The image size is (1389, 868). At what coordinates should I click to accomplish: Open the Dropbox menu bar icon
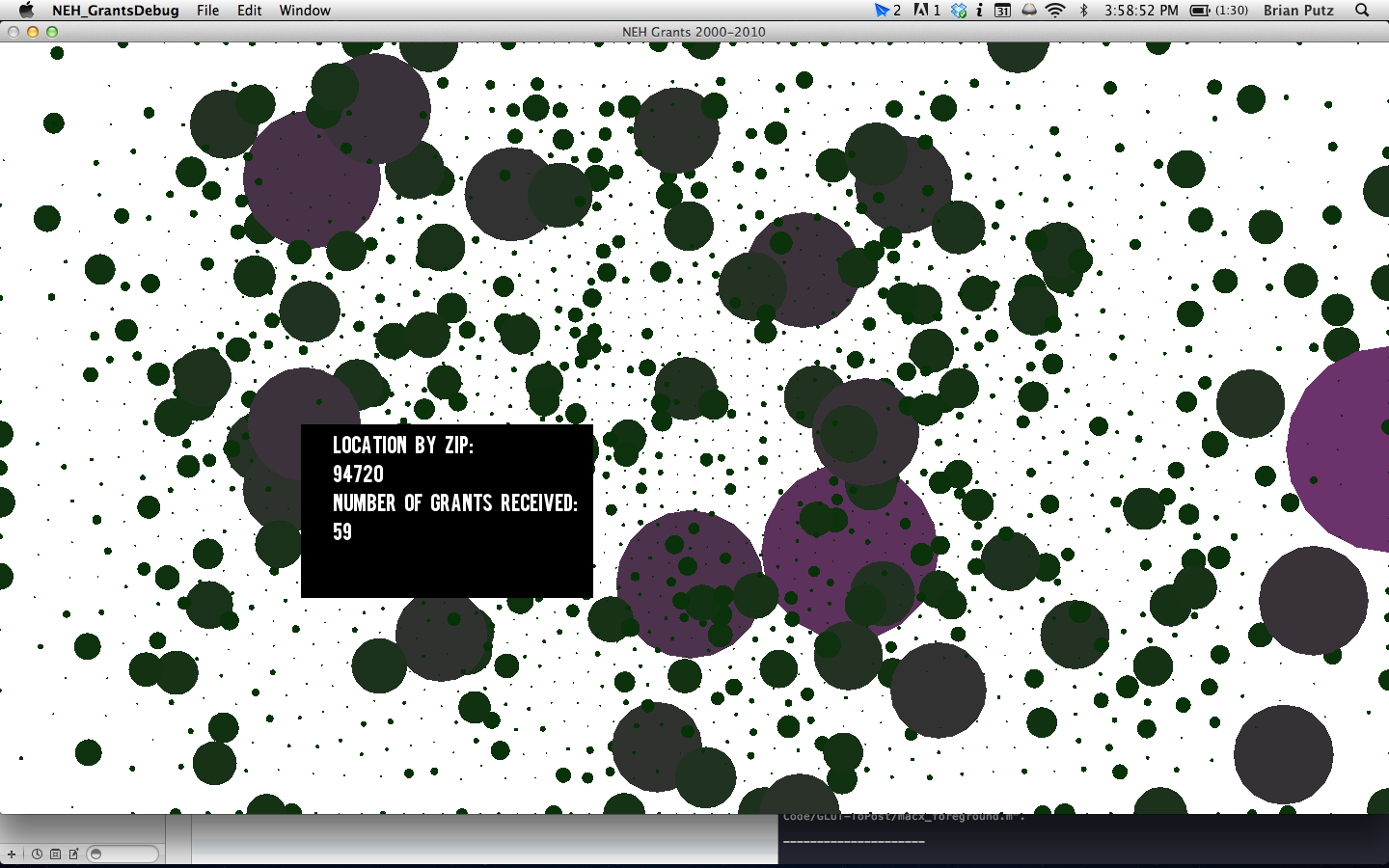point(958,10)
